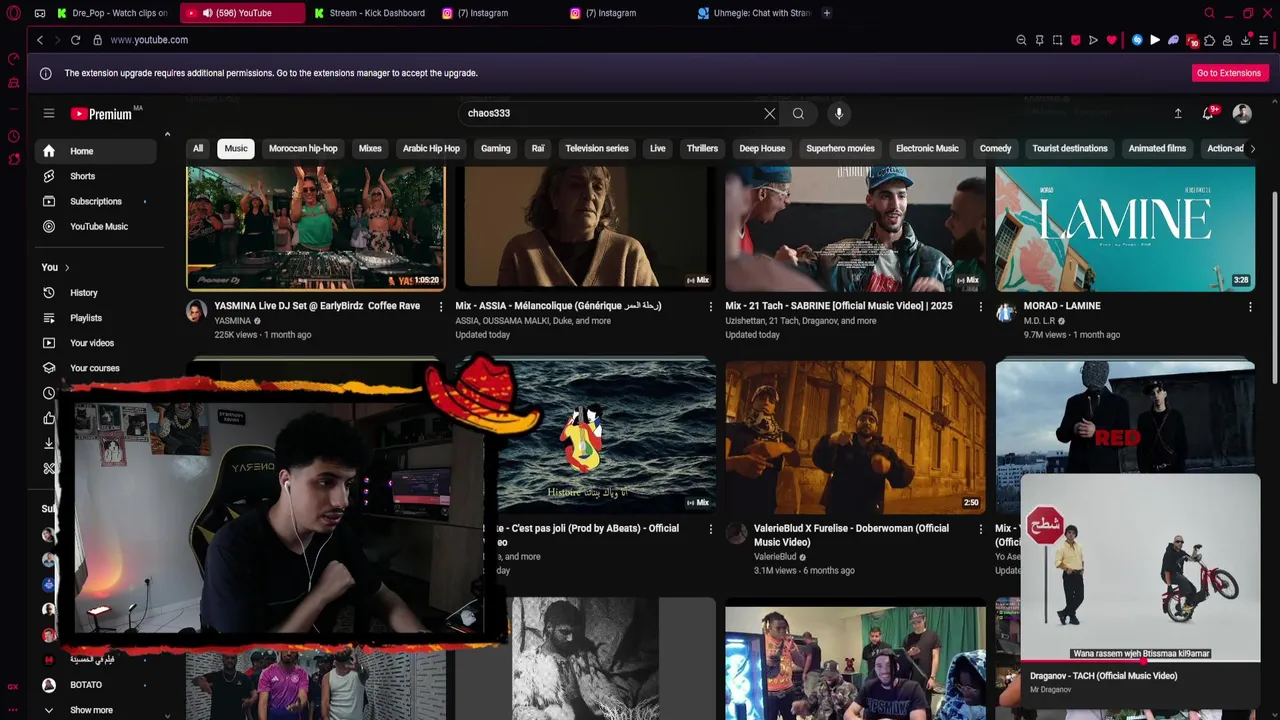The width and height of the screenshot is (1280, 720).
Task: Open options for 21 Tach SABRINE mix
Action: click(980, 307)
